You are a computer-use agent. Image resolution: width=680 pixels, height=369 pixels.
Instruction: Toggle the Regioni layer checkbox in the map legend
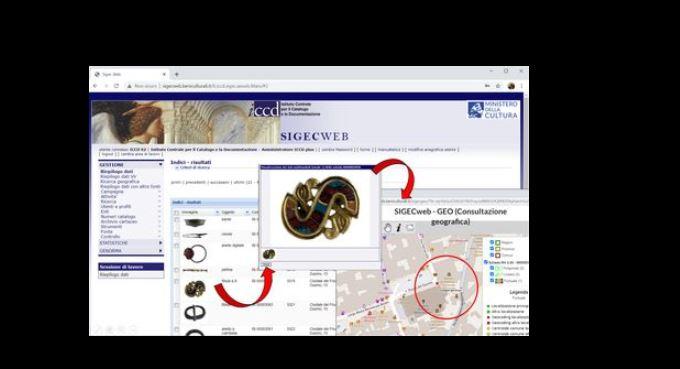pos(492,242)
